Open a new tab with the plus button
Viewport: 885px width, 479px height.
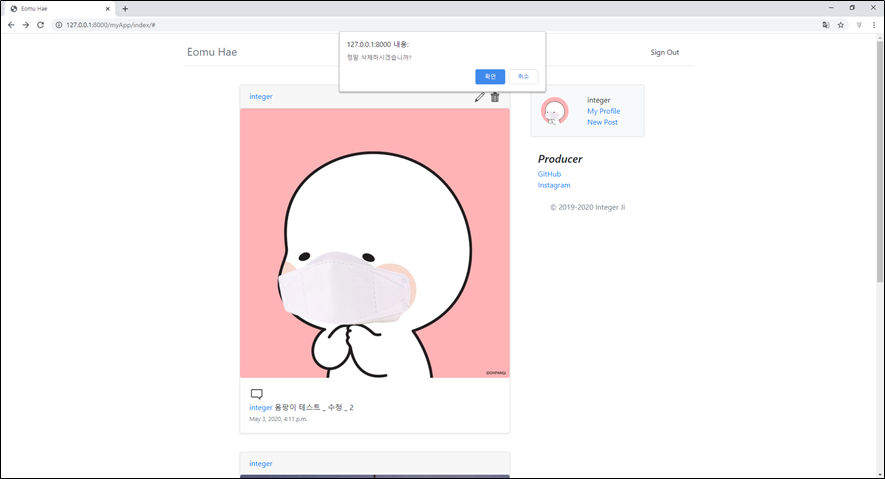point(125,8)
